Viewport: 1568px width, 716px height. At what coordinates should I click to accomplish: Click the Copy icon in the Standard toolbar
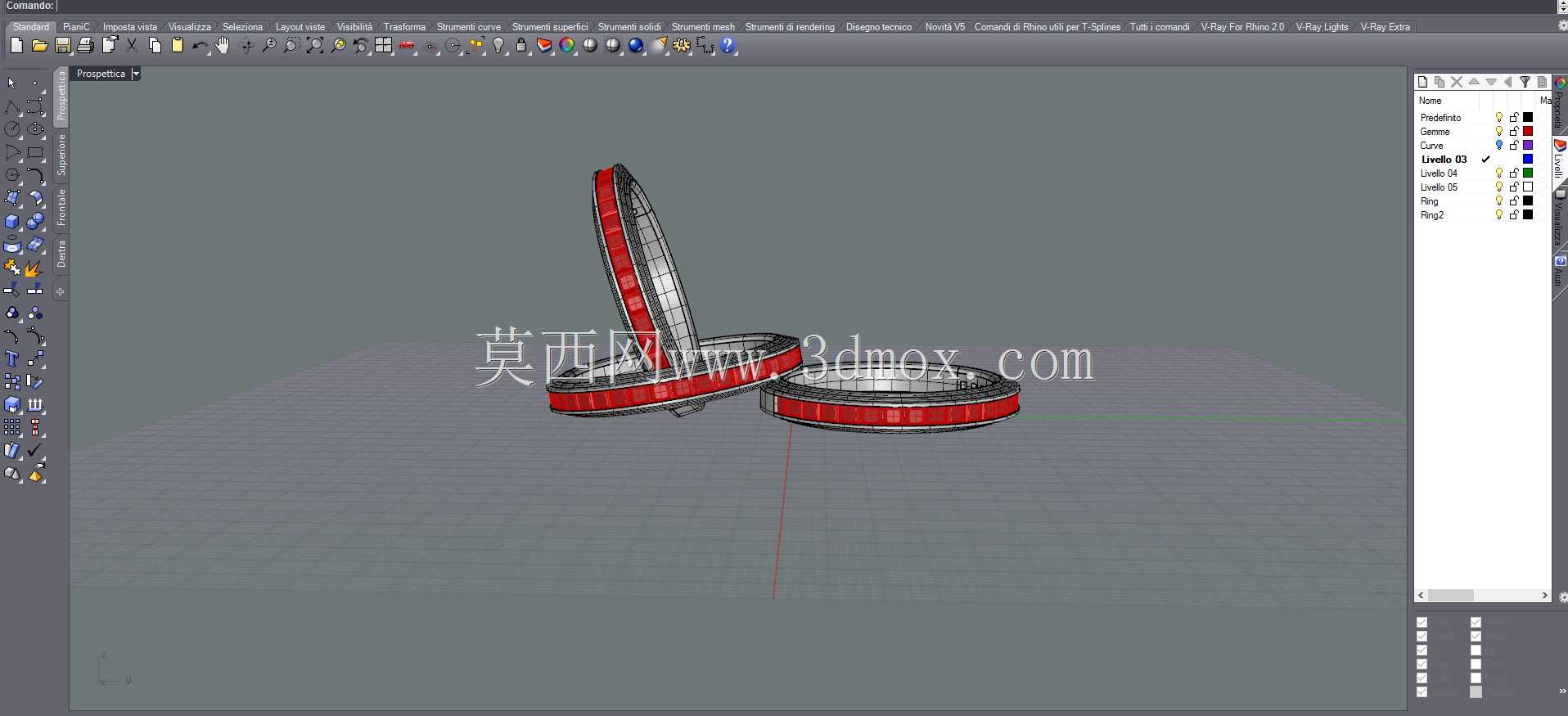155,46
